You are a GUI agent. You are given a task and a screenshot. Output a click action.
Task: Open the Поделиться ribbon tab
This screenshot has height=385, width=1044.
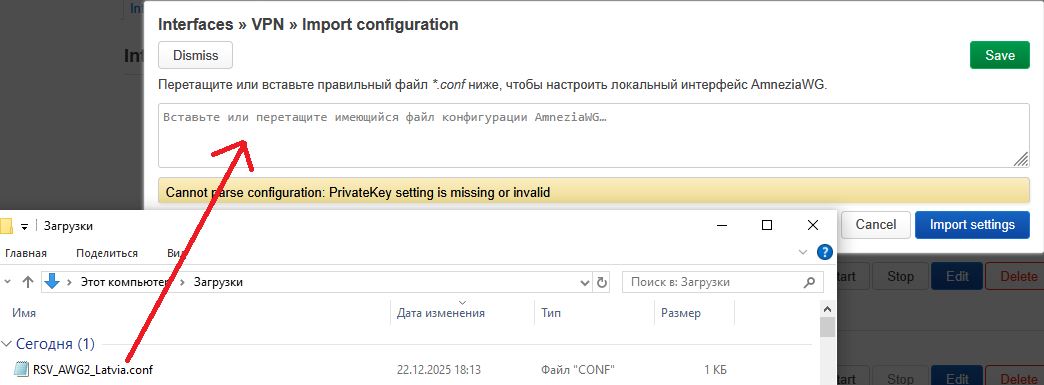[107, 253]
